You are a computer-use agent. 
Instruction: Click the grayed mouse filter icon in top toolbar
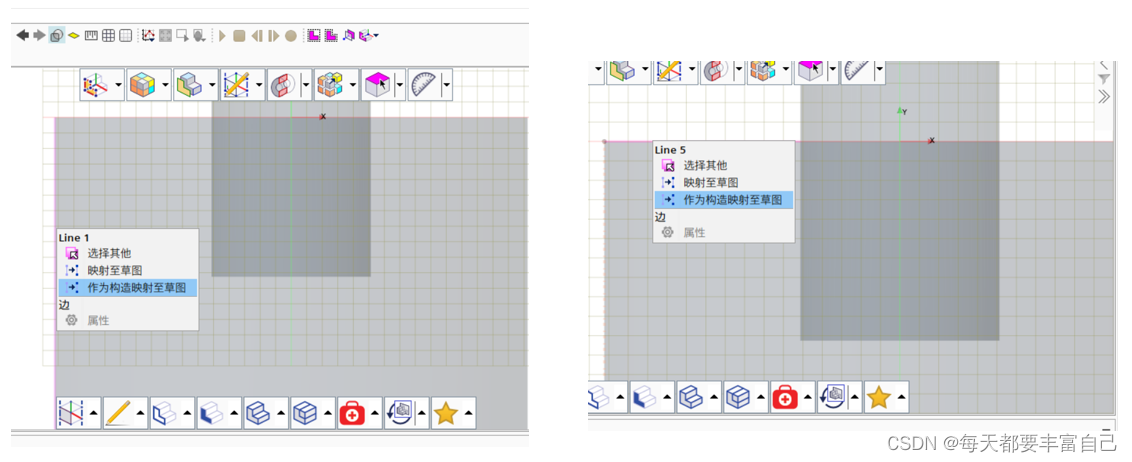click(200, 35)
